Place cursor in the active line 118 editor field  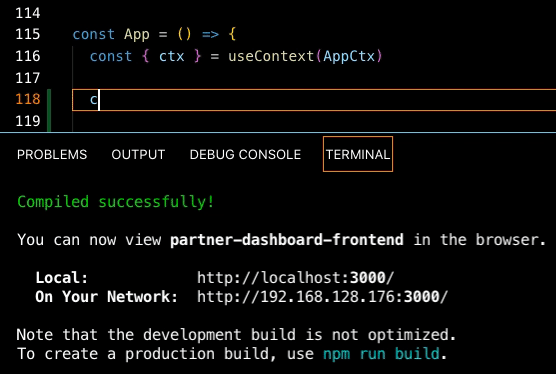[x=314, y=100]
